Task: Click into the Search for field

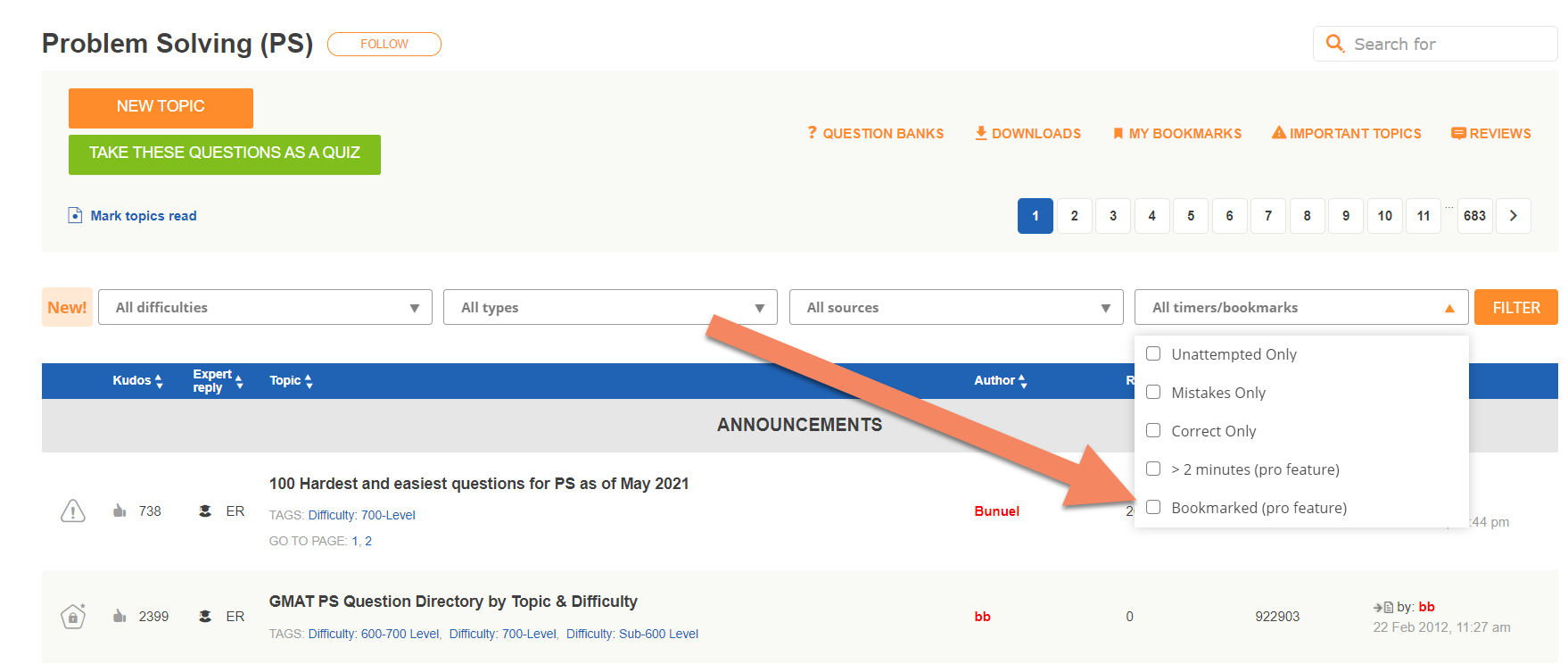Action: [1445, 44]
